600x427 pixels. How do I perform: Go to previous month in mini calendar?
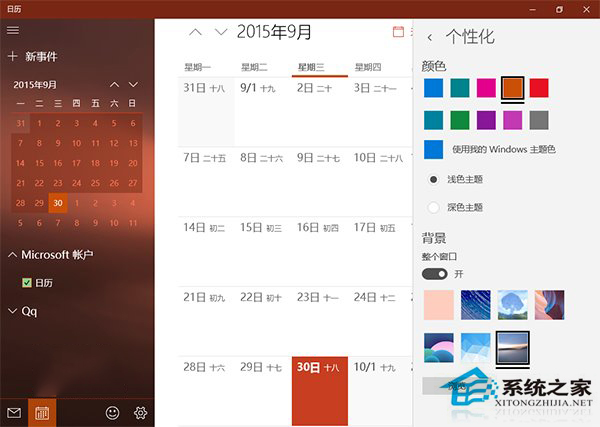point(114,85)
